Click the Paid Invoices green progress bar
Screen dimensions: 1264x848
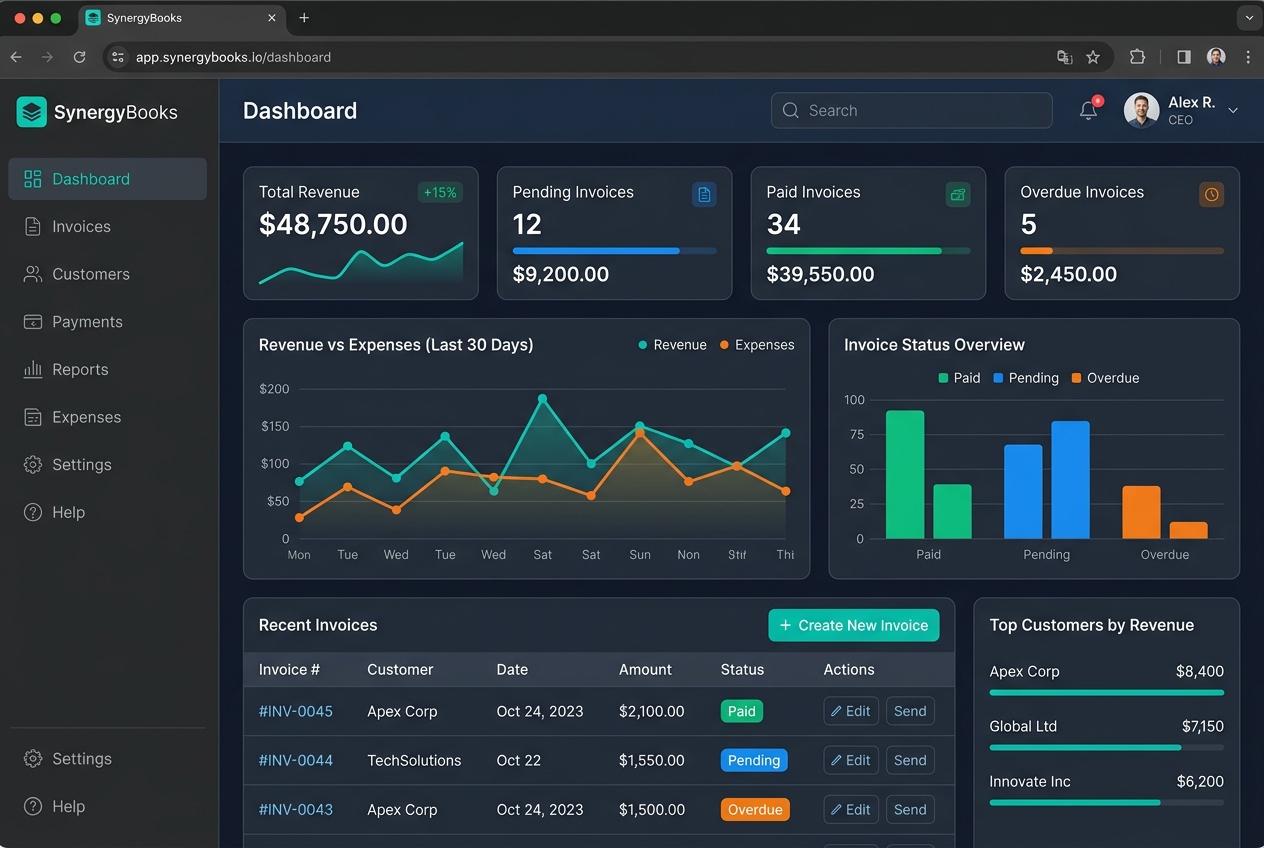(x=868, y=251)
